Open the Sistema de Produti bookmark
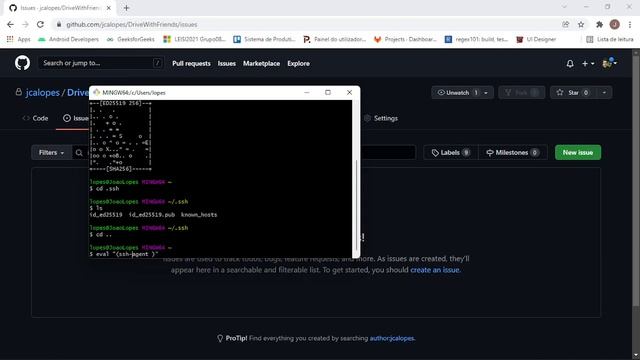 point(264,39)
